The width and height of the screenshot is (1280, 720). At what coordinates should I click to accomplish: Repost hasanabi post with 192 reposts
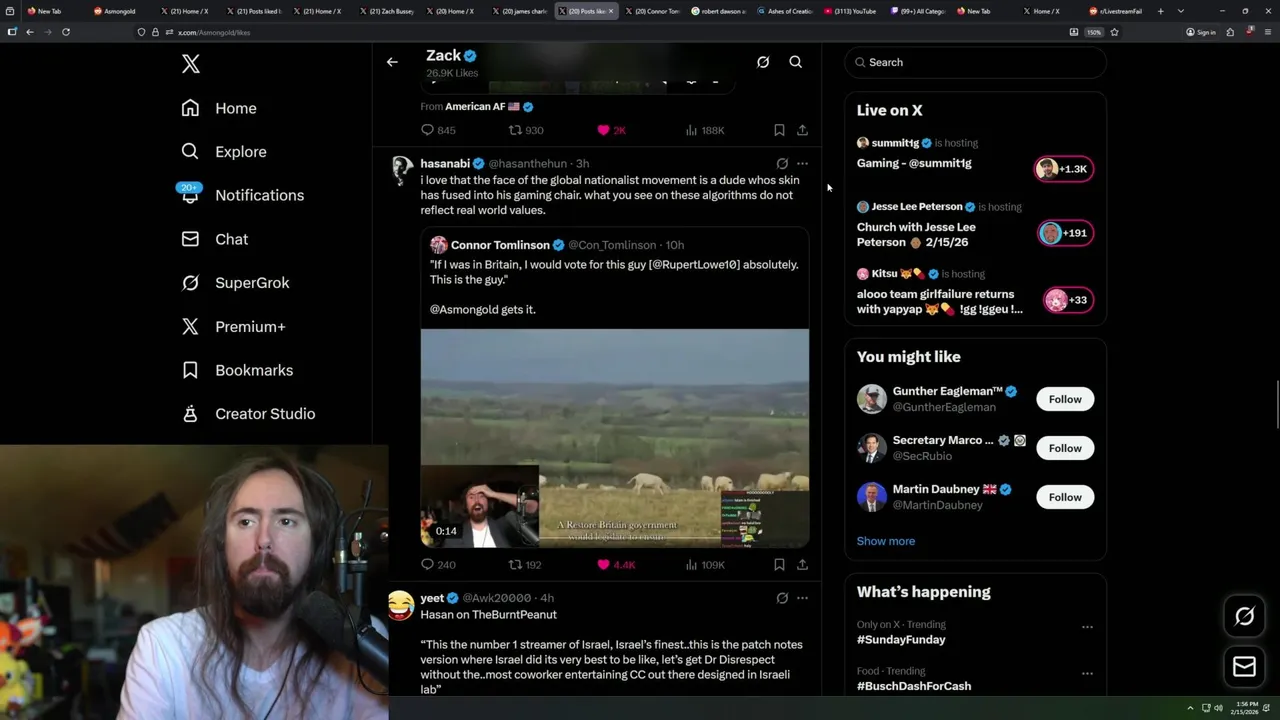[526, 565]
